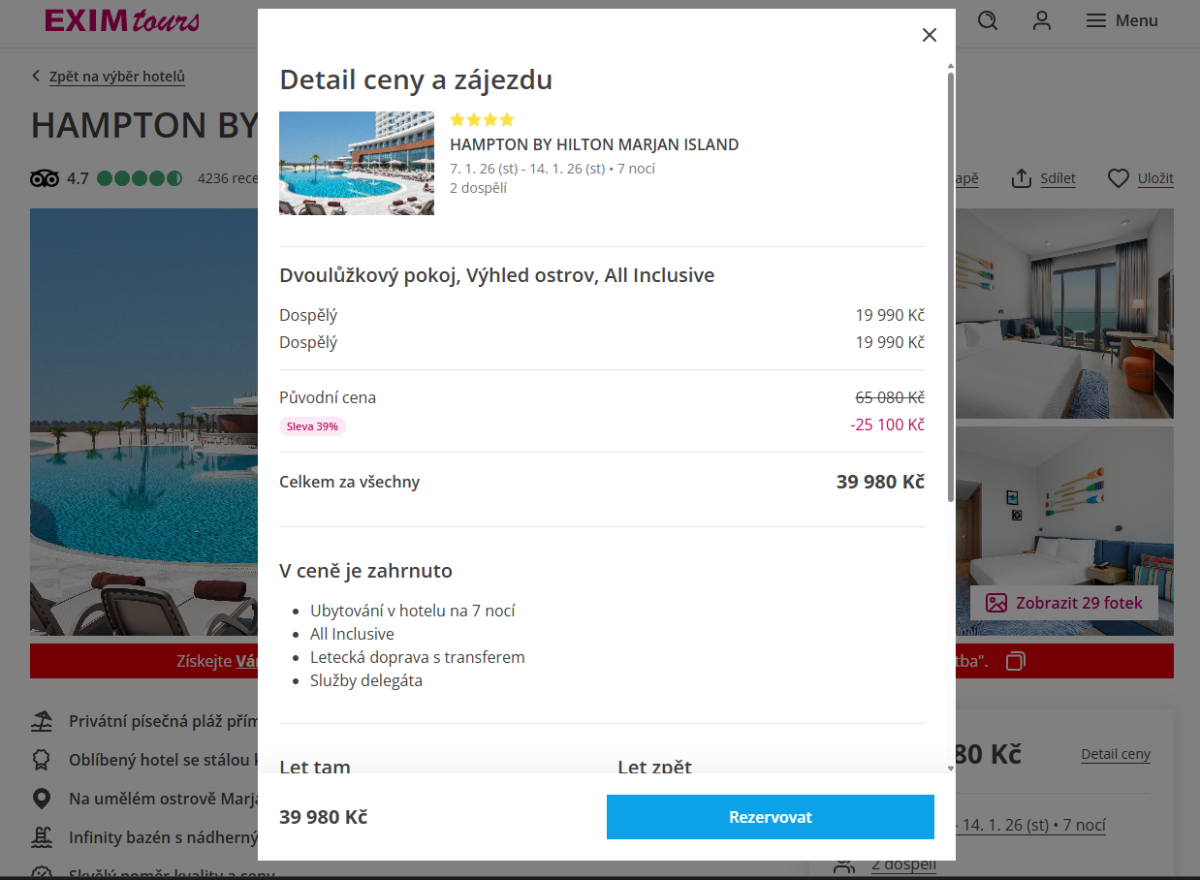Click the copy promo code icon
The height and width of the screenshot is (880, 1200).
[1015, 661]
